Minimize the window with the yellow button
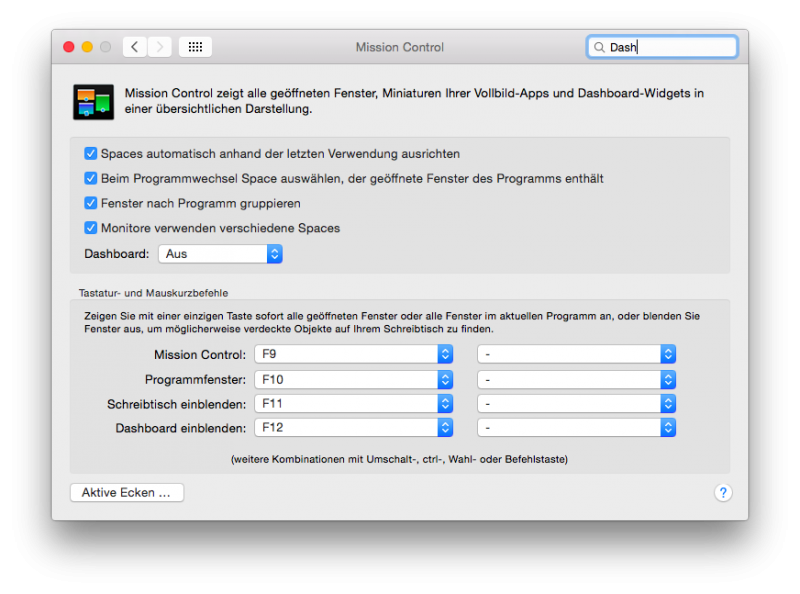Screen dimensions: 800x594 click(87, 47)
